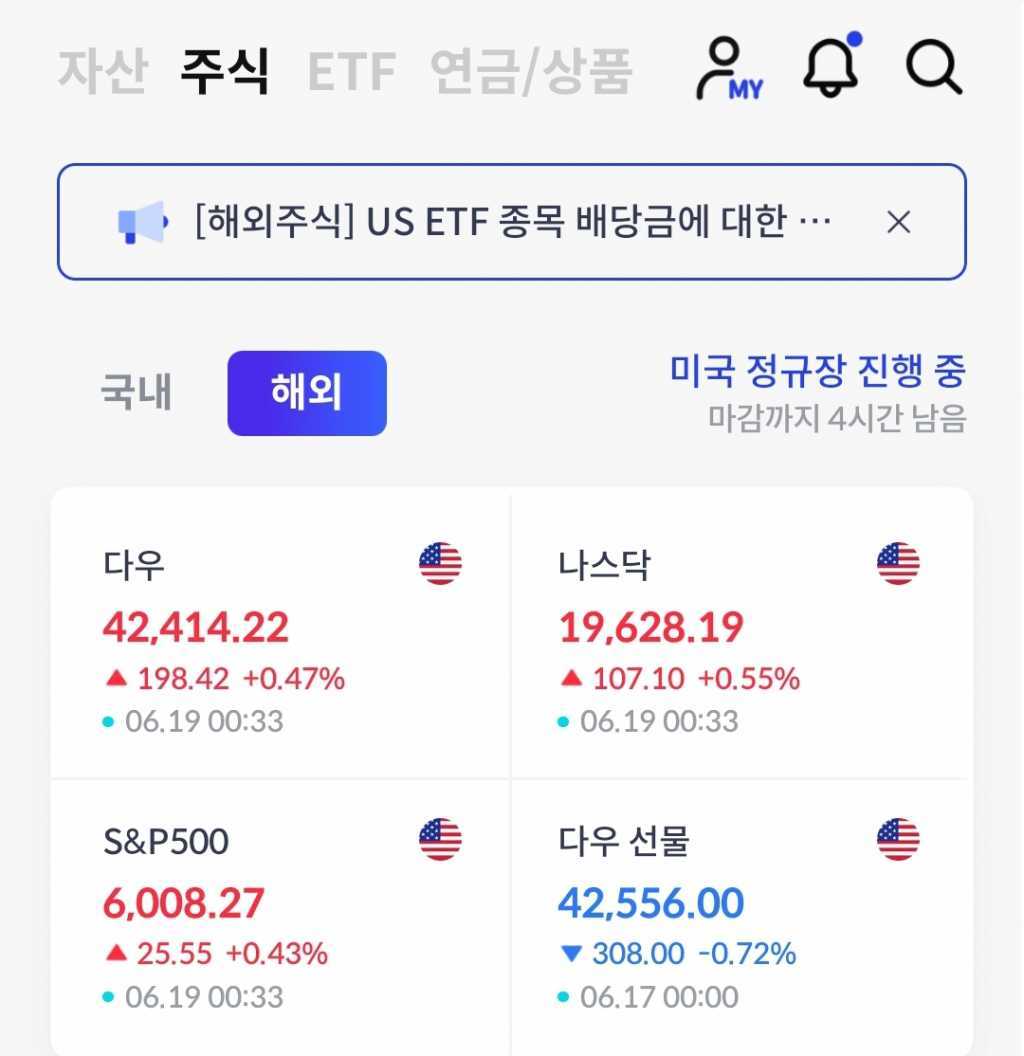The height and width of the screenshot is (1056, 1024).
Task: Select the 해외 market toggle
Action: (x=306, y=393)
